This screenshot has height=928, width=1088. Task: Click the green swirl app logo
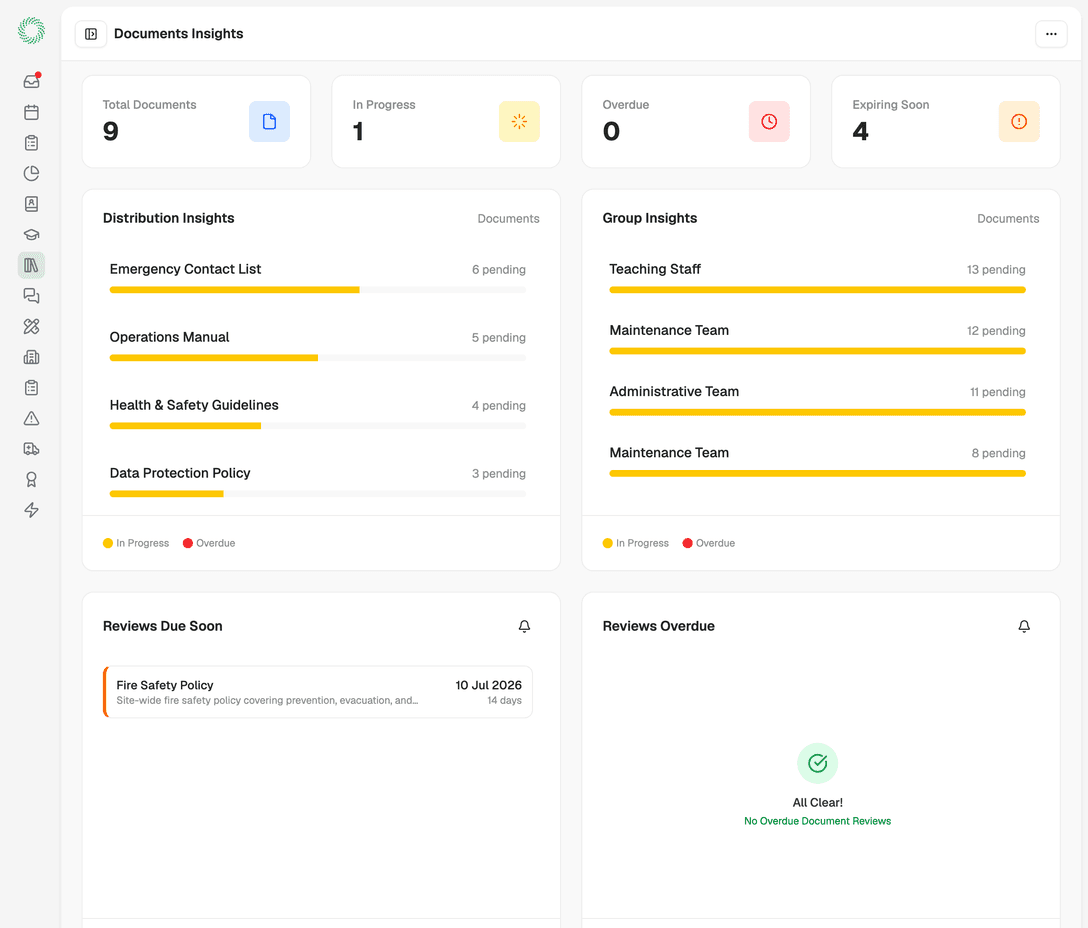tap(31, 31)
